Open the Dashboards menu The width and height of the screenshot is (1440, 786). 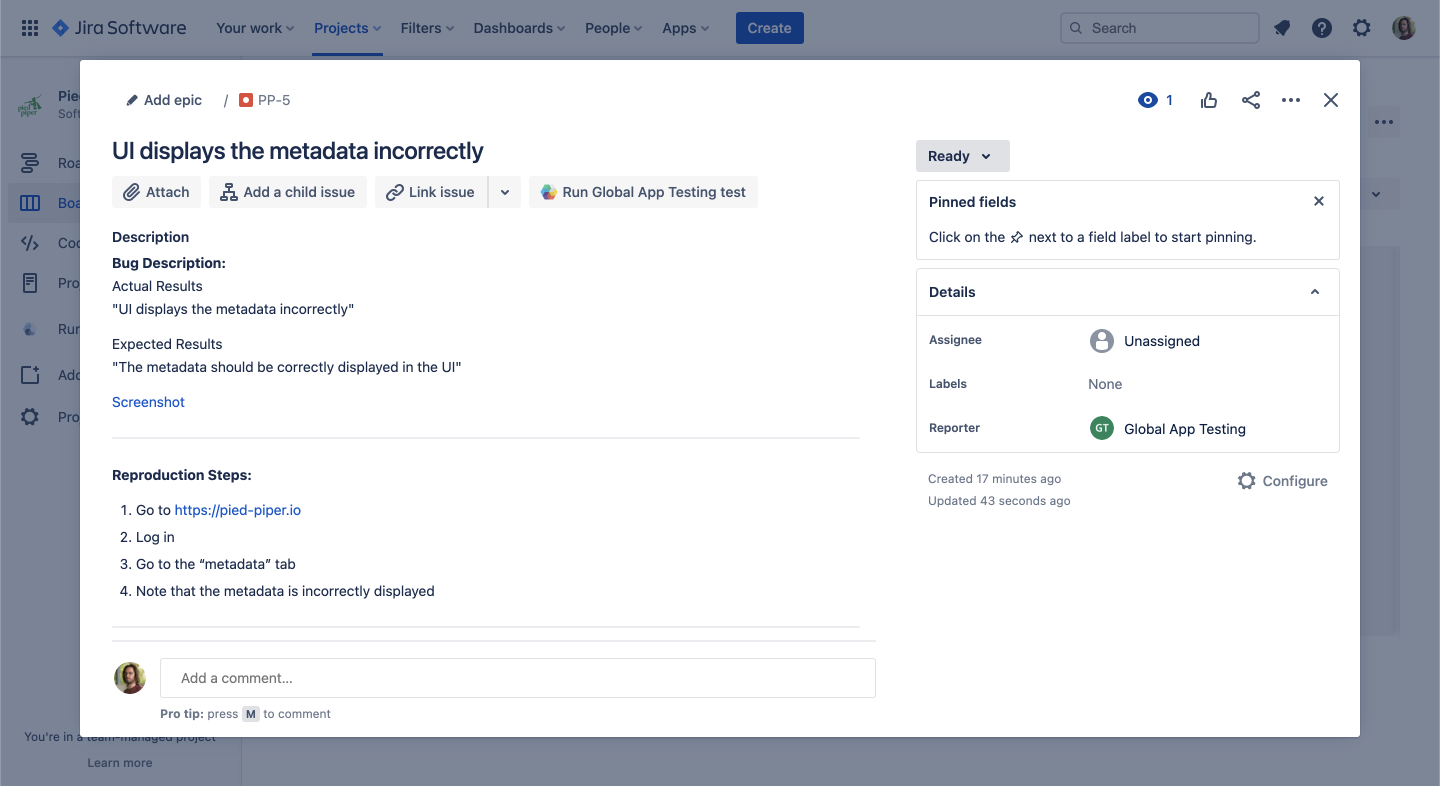click(519, 28)
